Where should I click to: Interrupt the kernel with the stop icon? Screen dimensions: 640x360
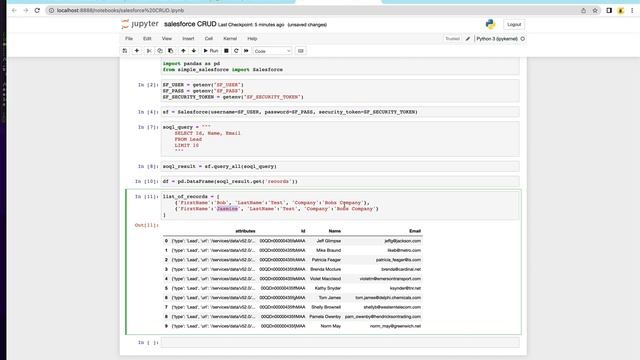pyautogui.click(x=226, y=51)
